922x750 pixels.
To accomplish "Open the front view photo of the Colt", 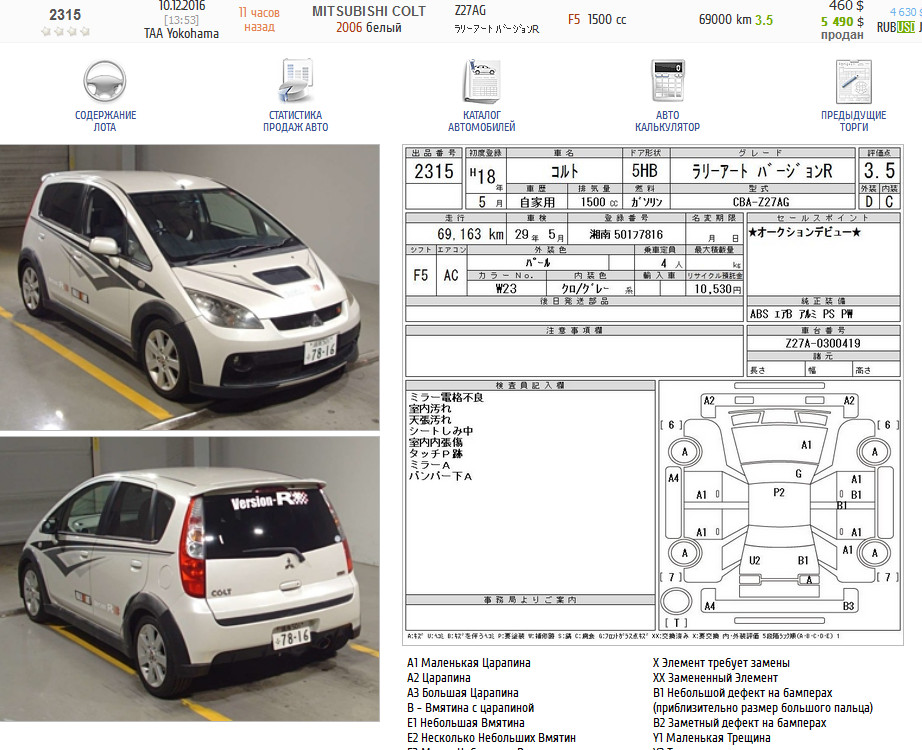I will tap(189, 287).
